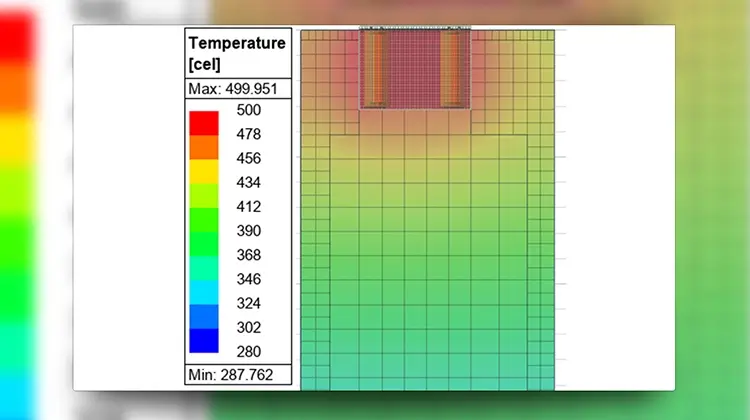Click the Temperature [cel] legend title

click(x=238, y=53)
